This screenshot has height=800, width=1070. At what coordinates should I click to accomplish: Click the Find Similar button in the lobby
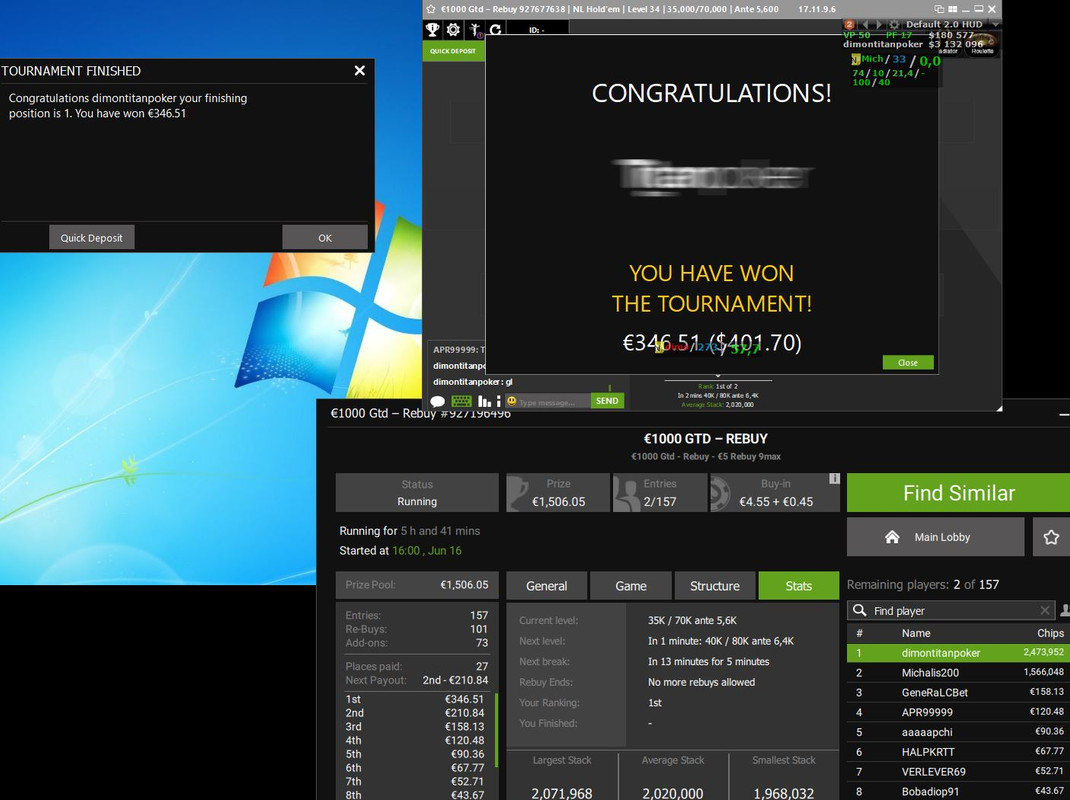click(959, 493)
